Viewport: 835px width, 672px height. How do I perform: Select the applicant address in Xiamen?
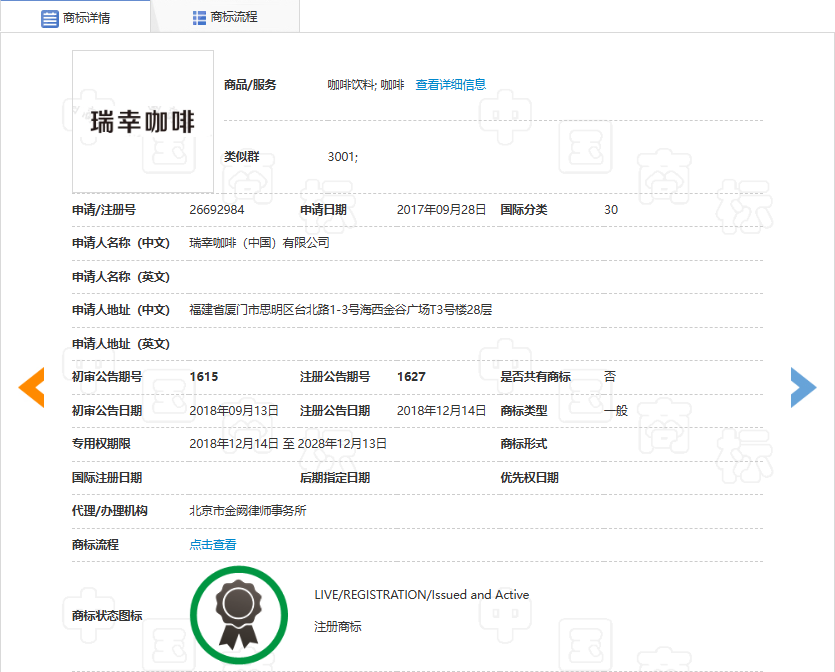click(341, 309)
